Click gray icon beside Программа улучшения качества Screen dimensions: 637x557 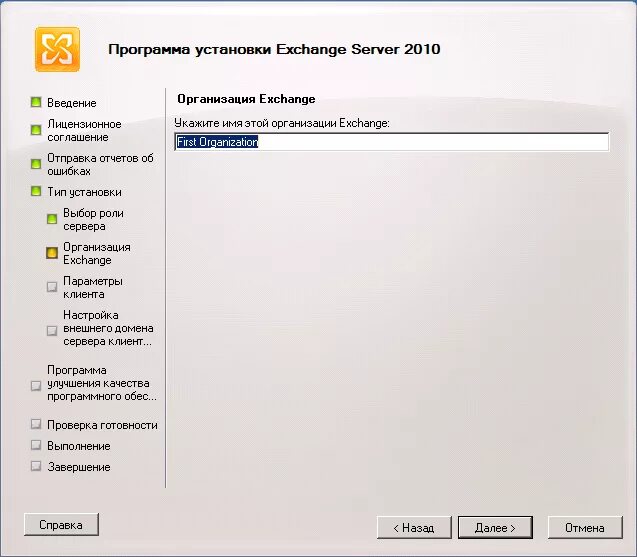pos(36,385)
